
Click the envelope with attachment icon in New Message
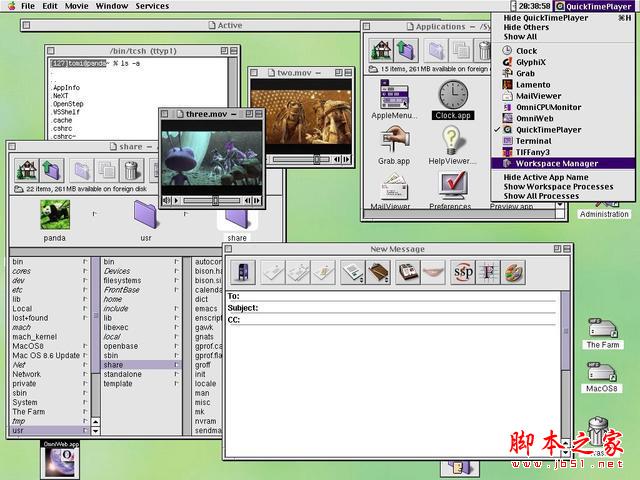point(323,272)
